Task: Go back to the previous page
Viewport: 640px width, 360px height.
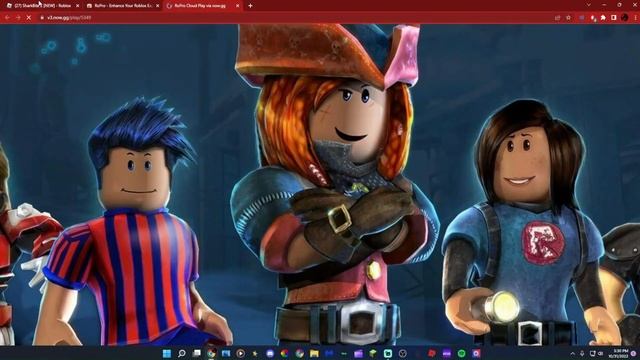Action: (7, 18)
